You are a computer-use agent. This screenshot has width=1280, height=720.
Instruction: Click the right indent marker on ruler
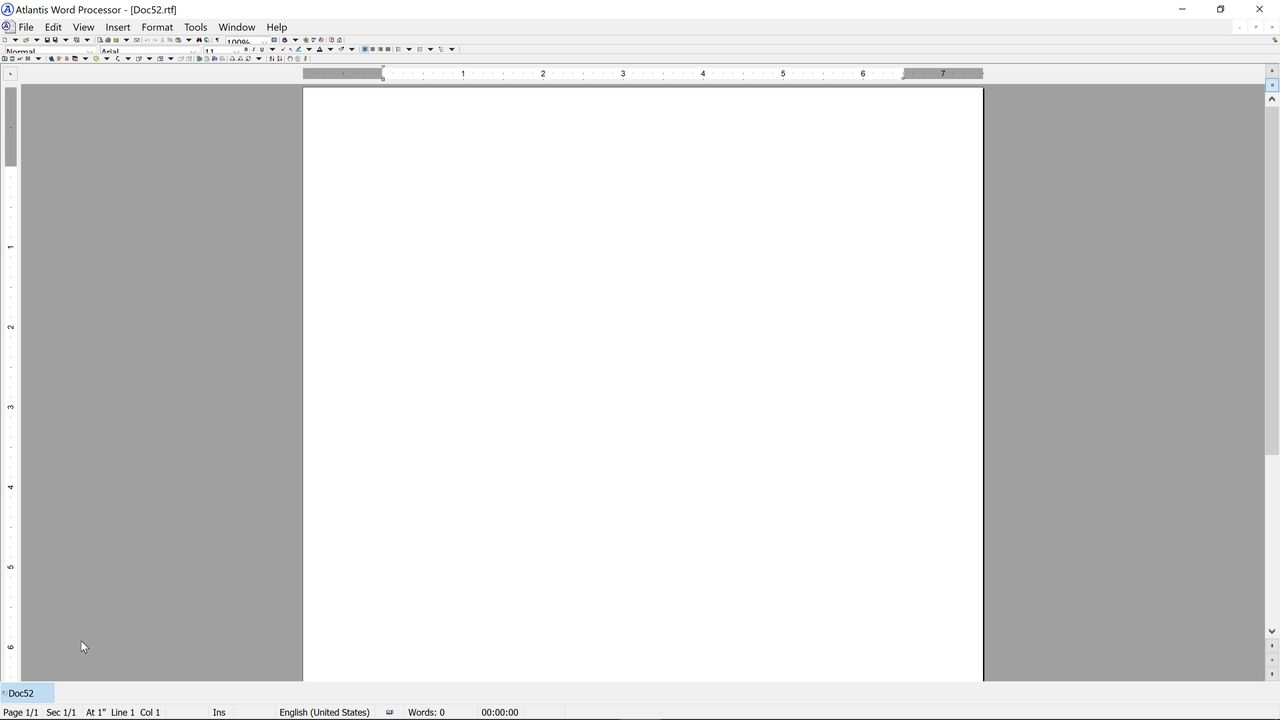point(903,76)
